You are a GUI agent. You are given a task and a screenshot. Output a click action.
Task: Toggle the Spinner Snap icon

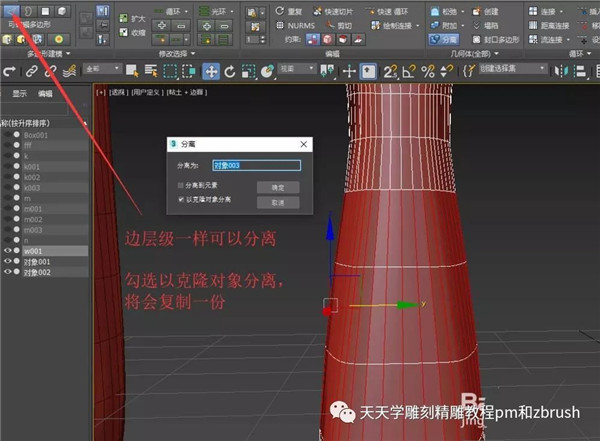click(x=446, y=71)
